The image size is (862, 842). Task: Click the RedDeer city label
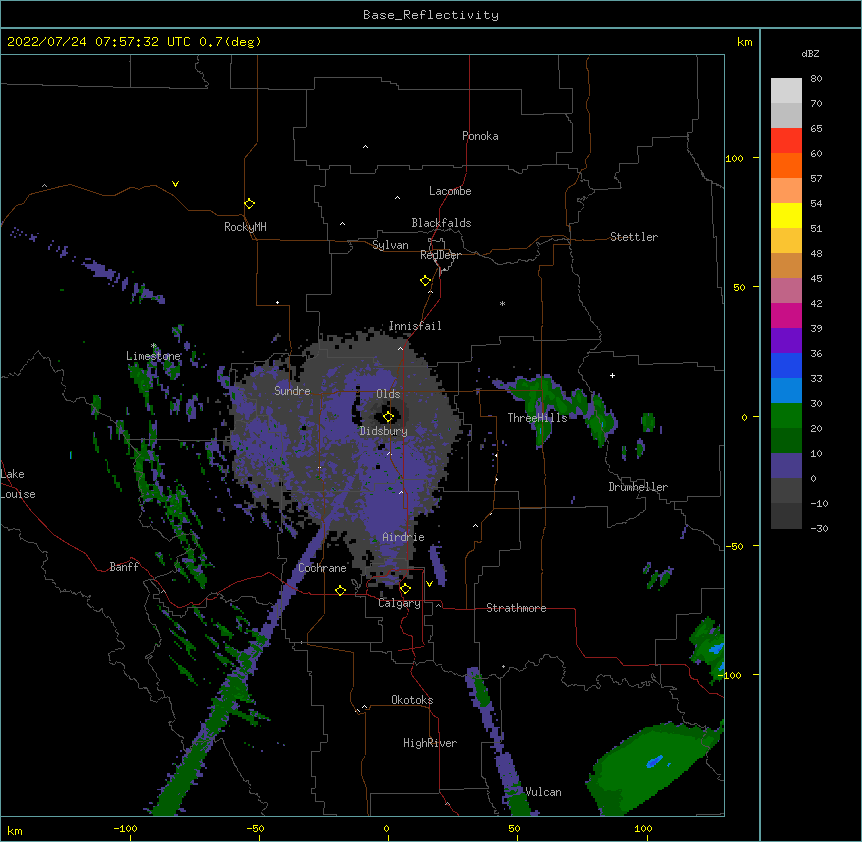[x=440, y=255]
